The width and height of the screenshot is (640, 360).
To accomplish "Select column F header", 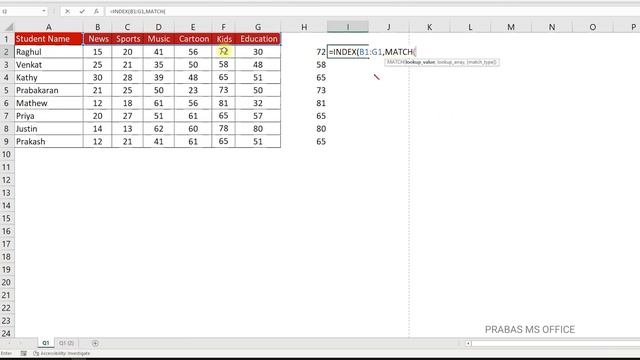I will click(223, 27).
